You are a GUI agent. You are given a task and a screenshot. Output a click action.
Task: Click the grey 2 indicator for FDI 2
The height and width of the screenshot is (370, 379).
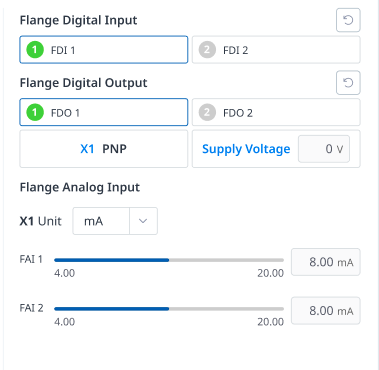point(207,50)
